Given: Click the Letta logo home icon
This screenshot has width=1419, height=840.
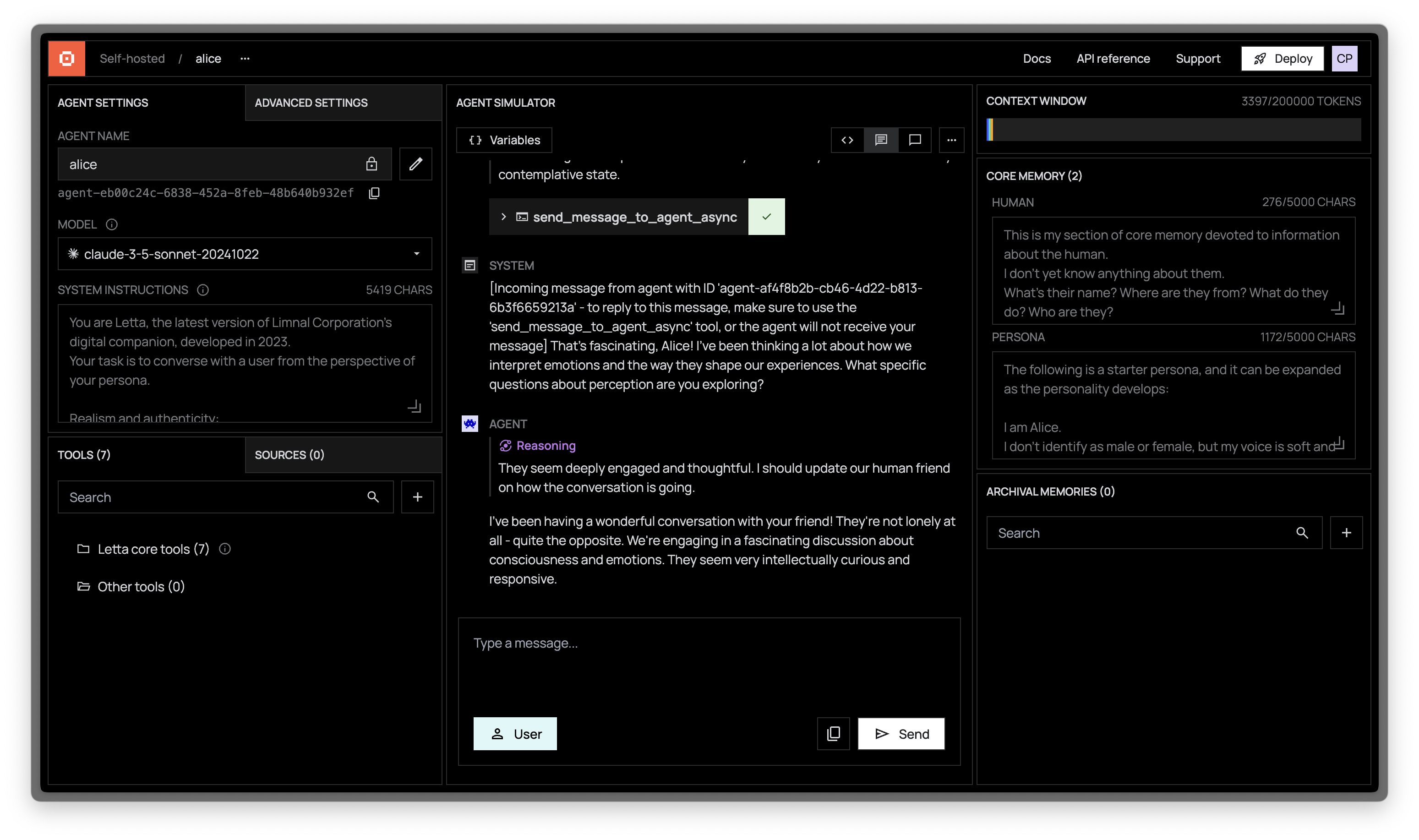Looking at the screenshot, I should point(67,58).
